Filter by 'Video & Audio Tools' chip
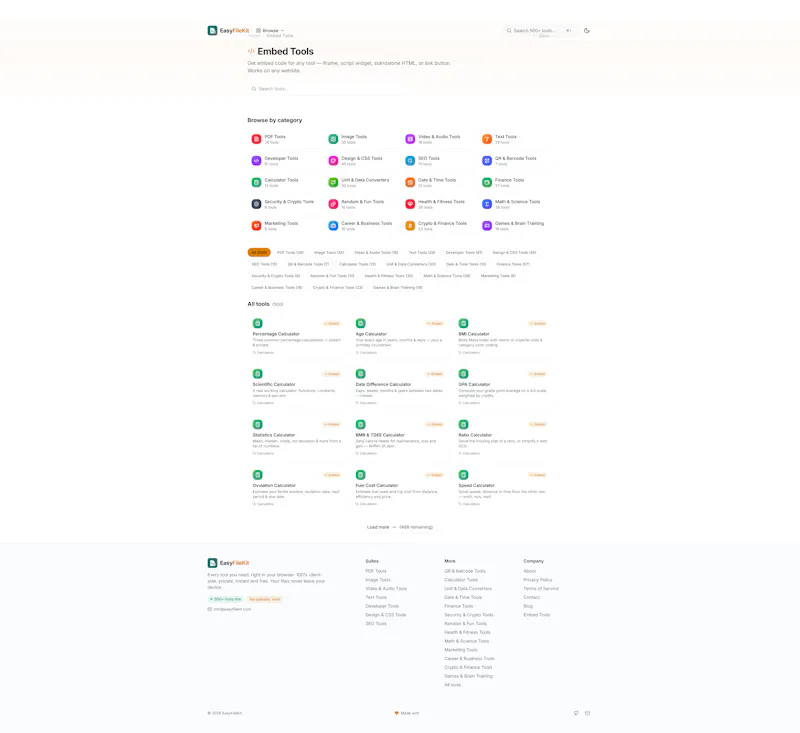Screen dimensions: 800x733 pyautogui.click(x=376, y=252)
